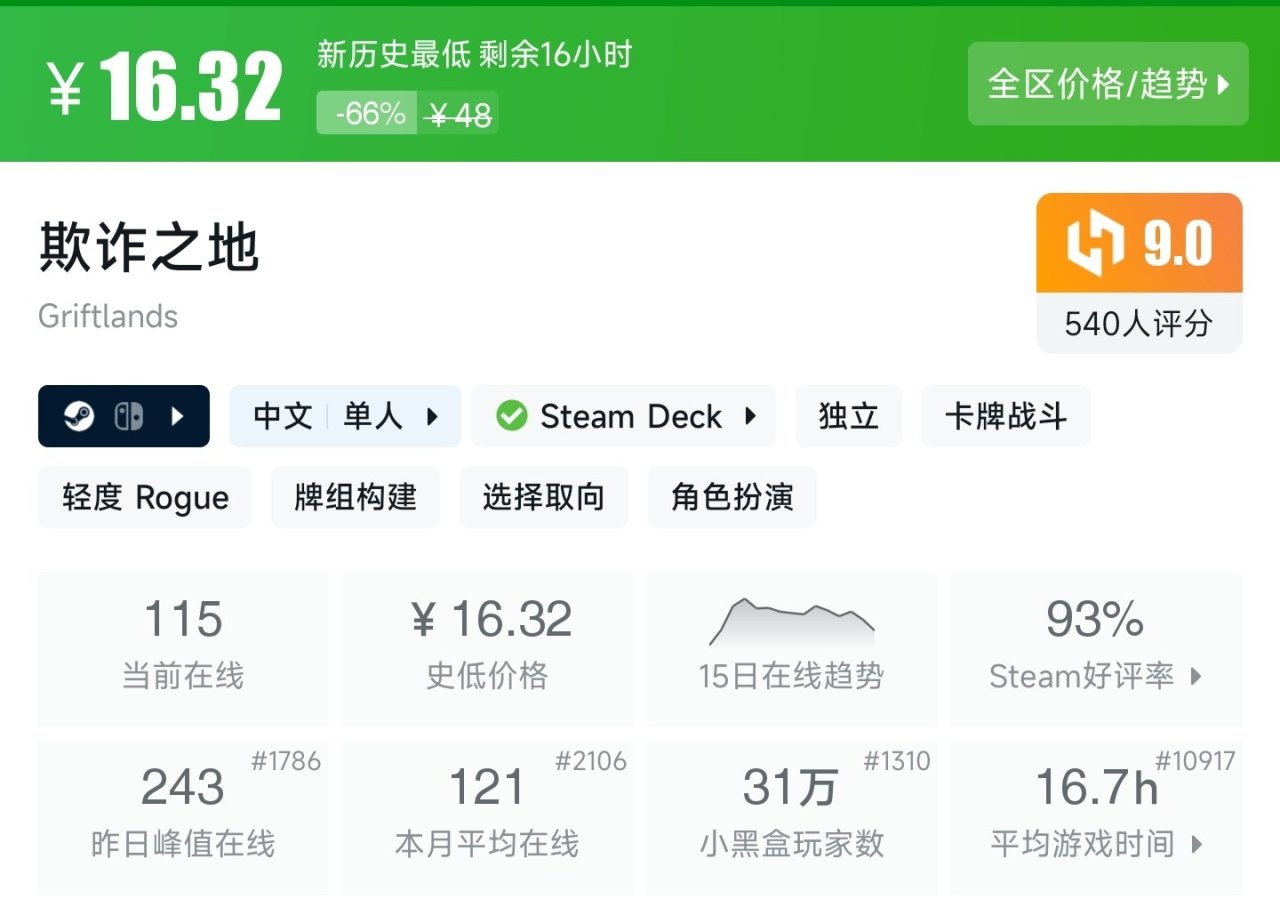Tap the -66% discount badge
Viewport: 1280px width, 915px height.
tap(370, 114)
